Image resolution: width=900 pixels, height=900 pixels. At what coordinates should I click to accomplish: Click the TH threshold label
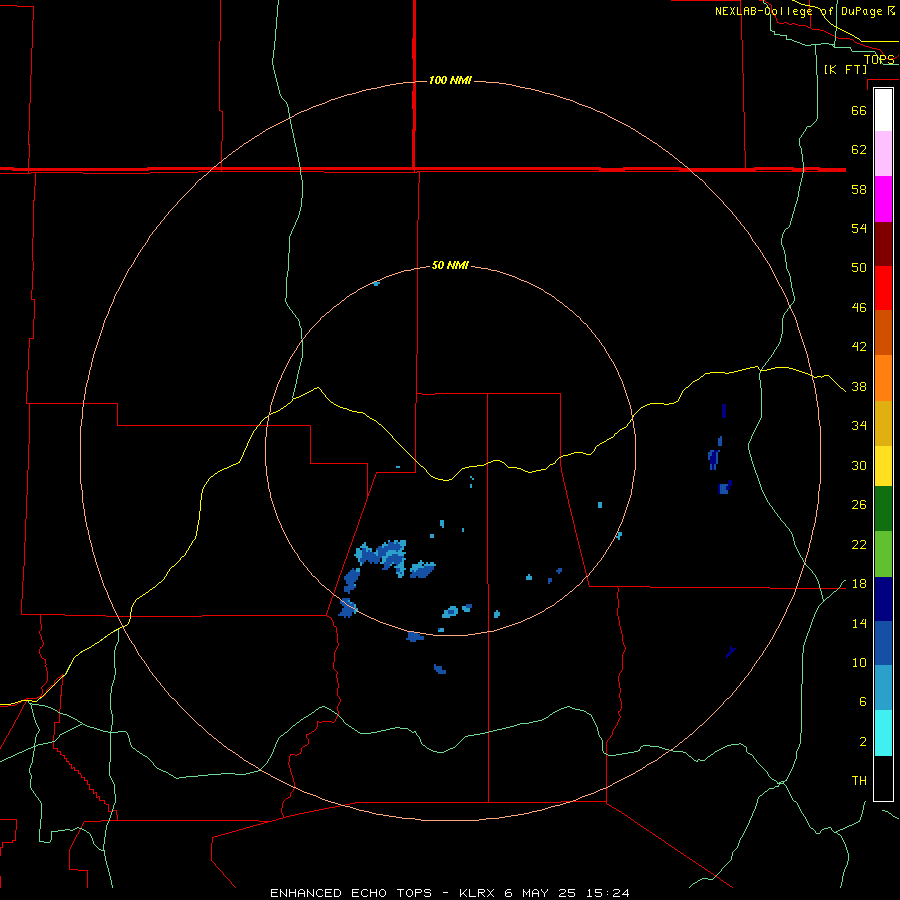[x=859, y=781]
